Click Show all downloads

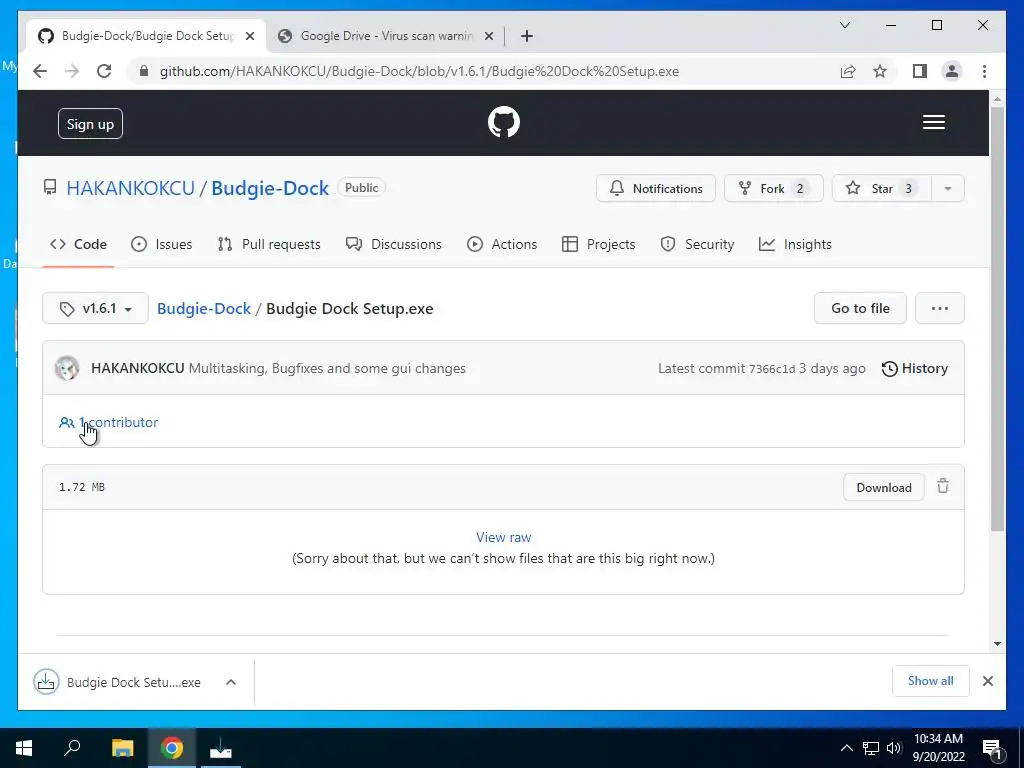(931, 681)
